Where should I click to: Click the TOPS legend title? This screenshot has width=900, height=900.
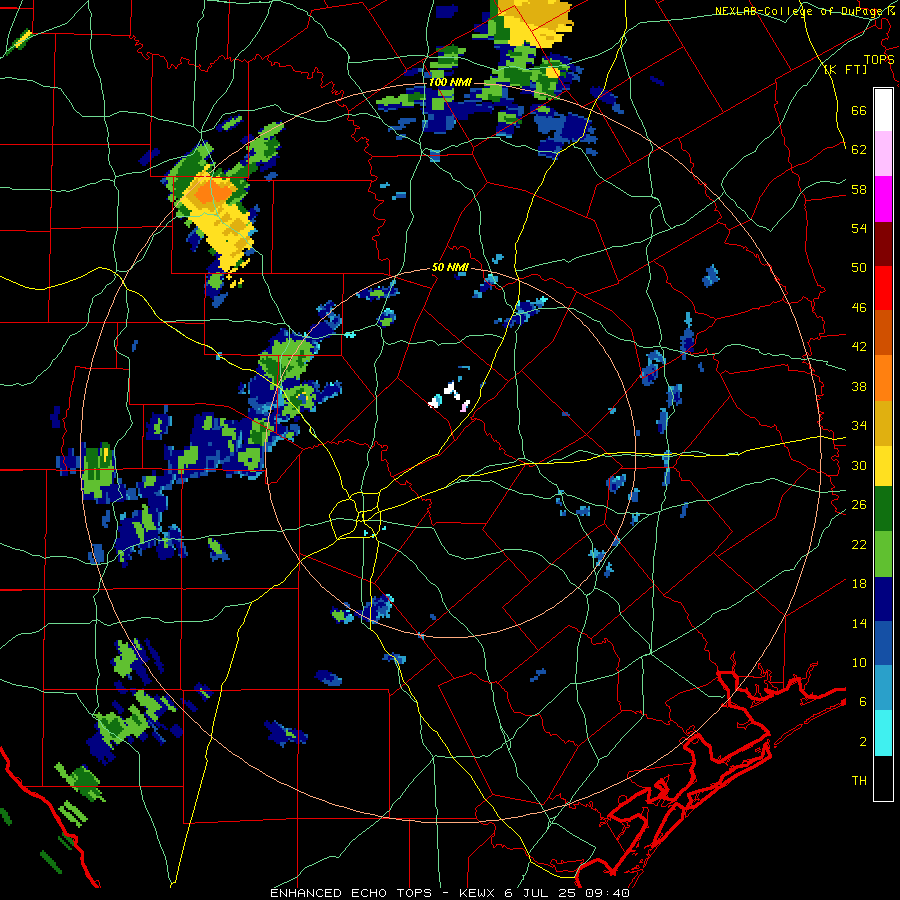[x=879, y=60]
